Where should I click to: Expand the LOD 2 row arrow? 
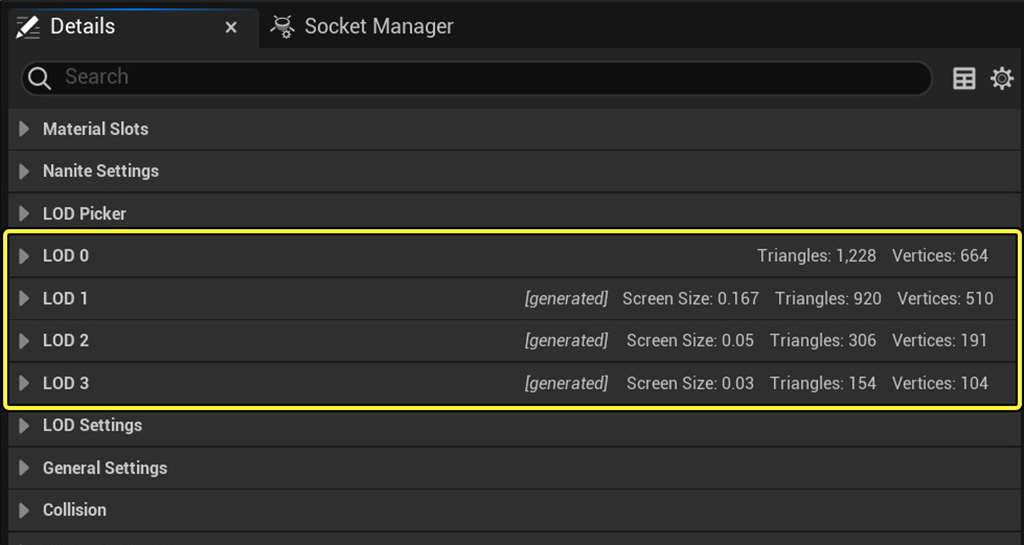click(x=24, y=341)
